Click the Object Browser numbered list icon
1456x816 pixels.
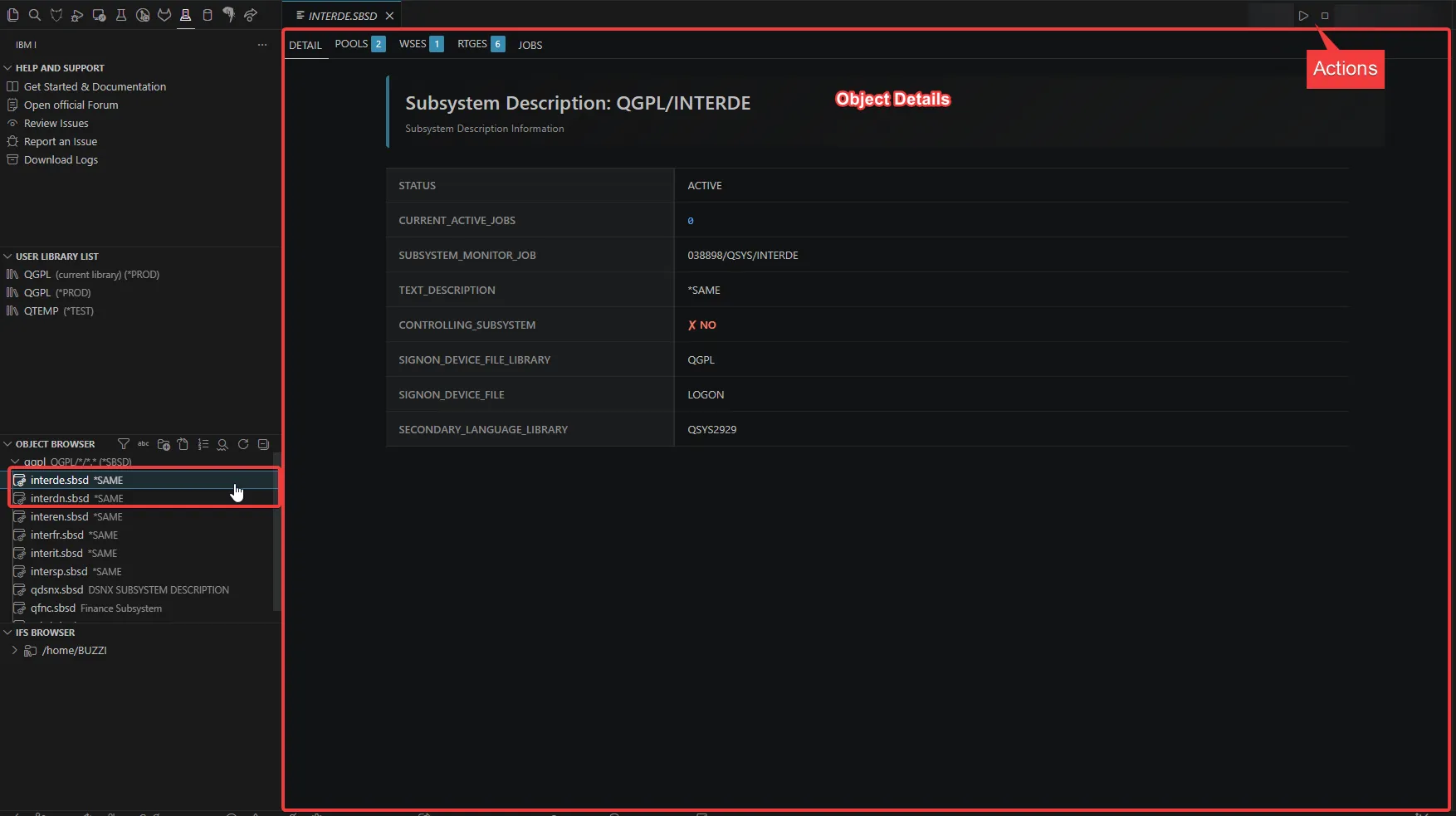pos(203,444)
